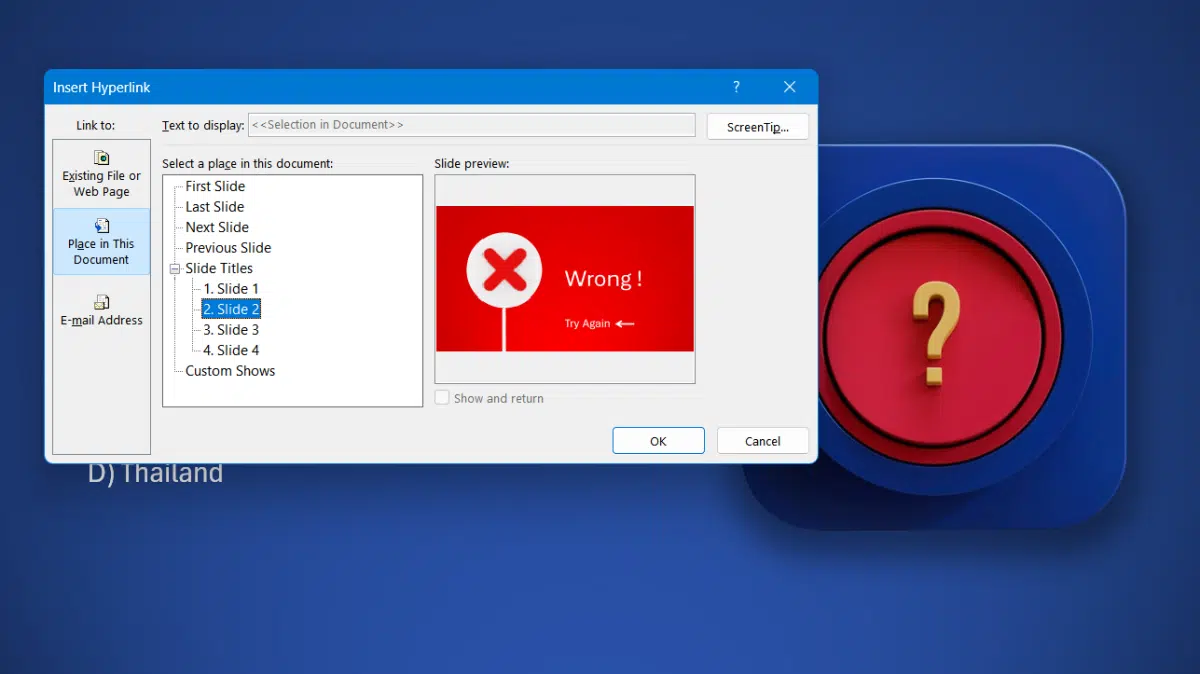Select "Next Slide" in the list
This screenshot has width=1200, height=674.
coord(215,227)
